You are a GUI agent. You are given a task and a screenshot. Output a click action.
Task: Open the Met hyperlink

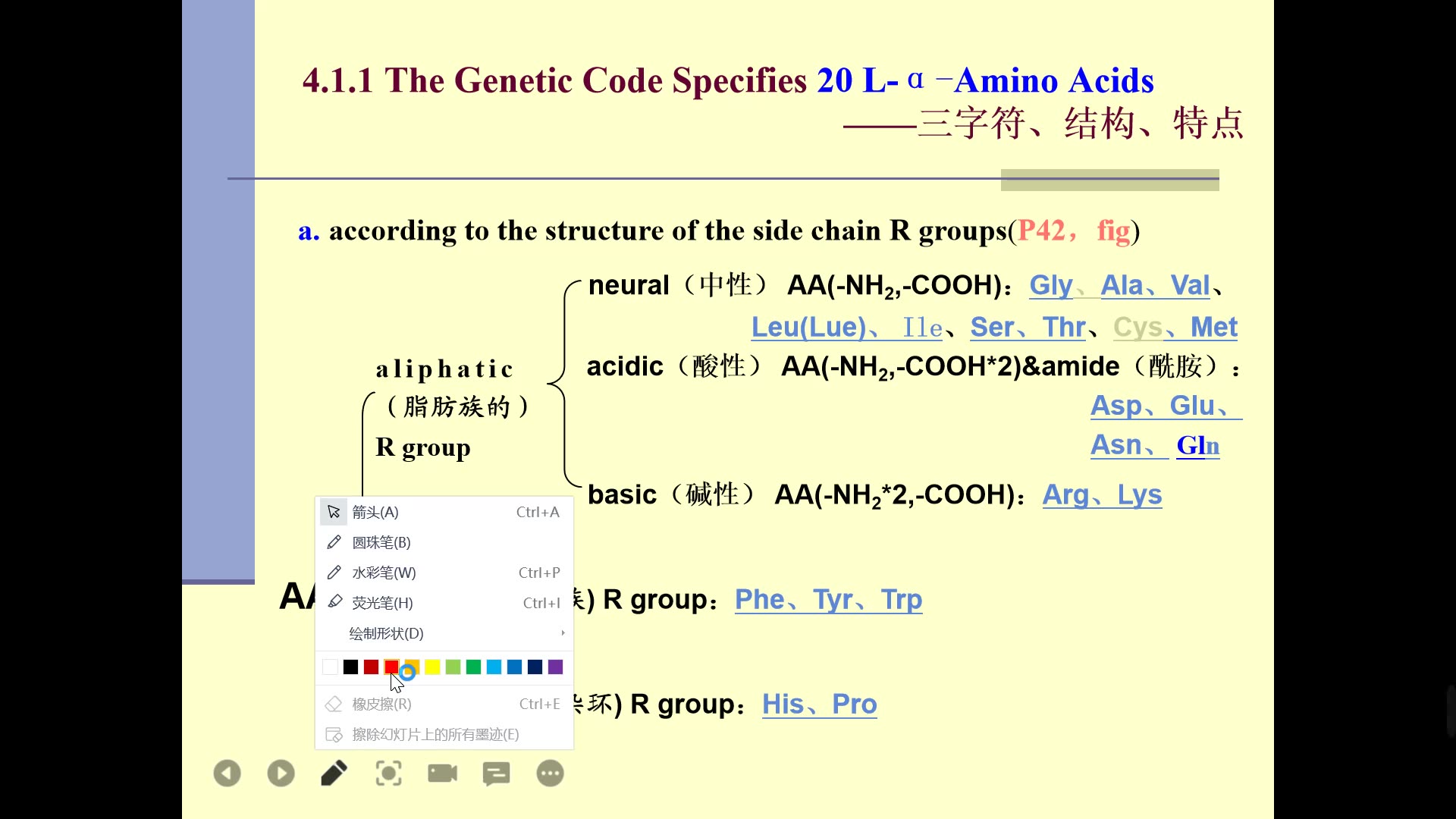[1214, 327]
